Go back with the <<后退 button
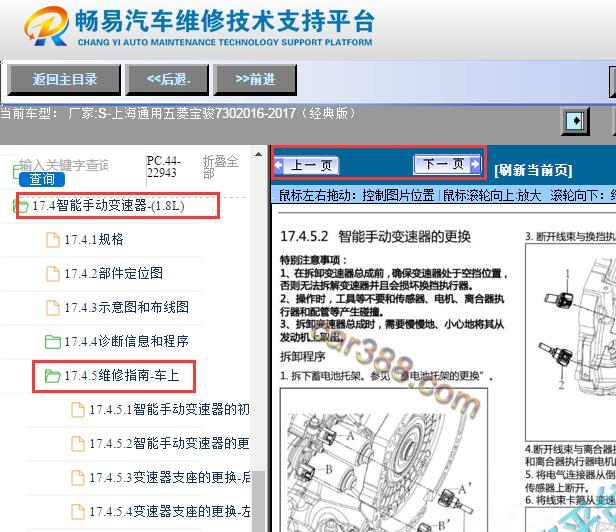The image size is (616, 532). tap(167, 80)
